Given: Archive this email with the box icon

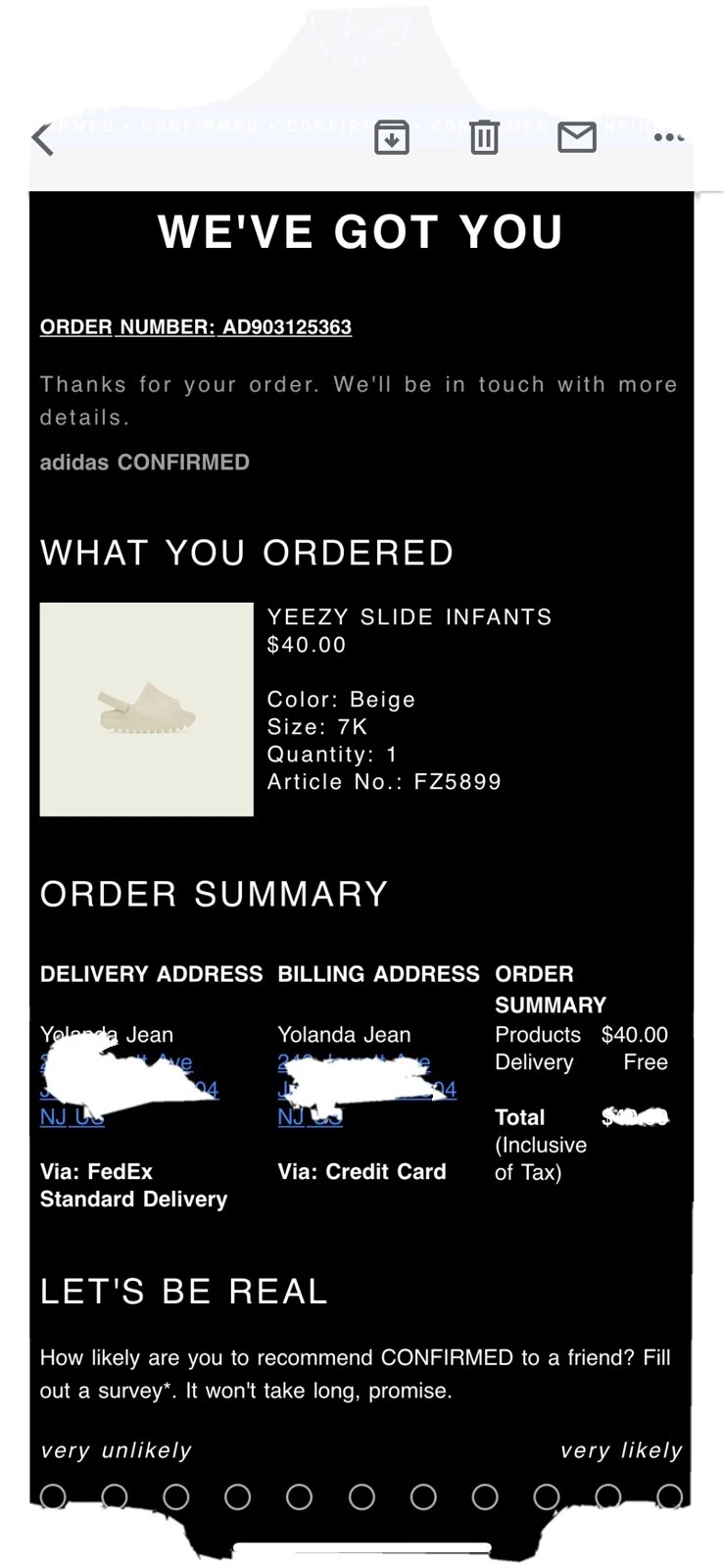Looking at the screenshot, I should pos(392,137).
